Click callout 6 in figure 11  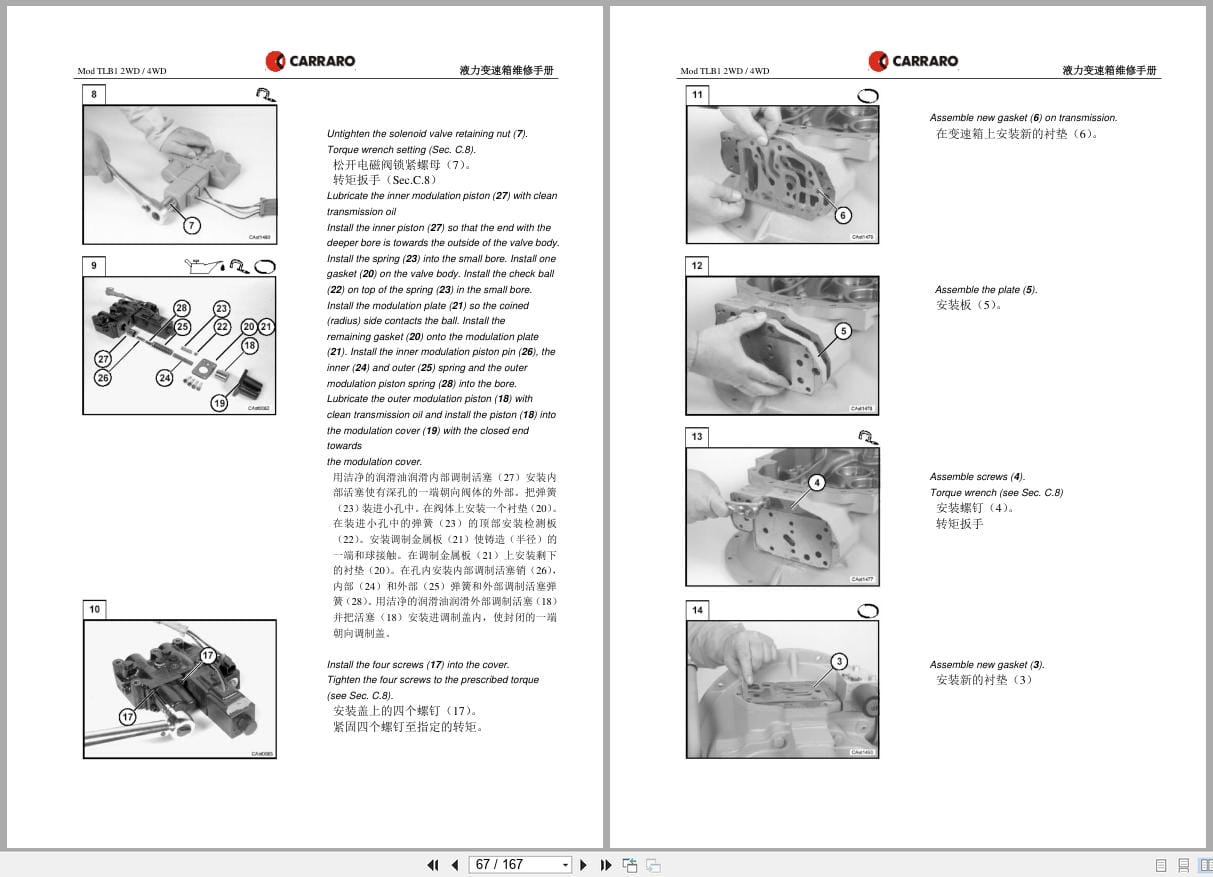coord(842,215)
